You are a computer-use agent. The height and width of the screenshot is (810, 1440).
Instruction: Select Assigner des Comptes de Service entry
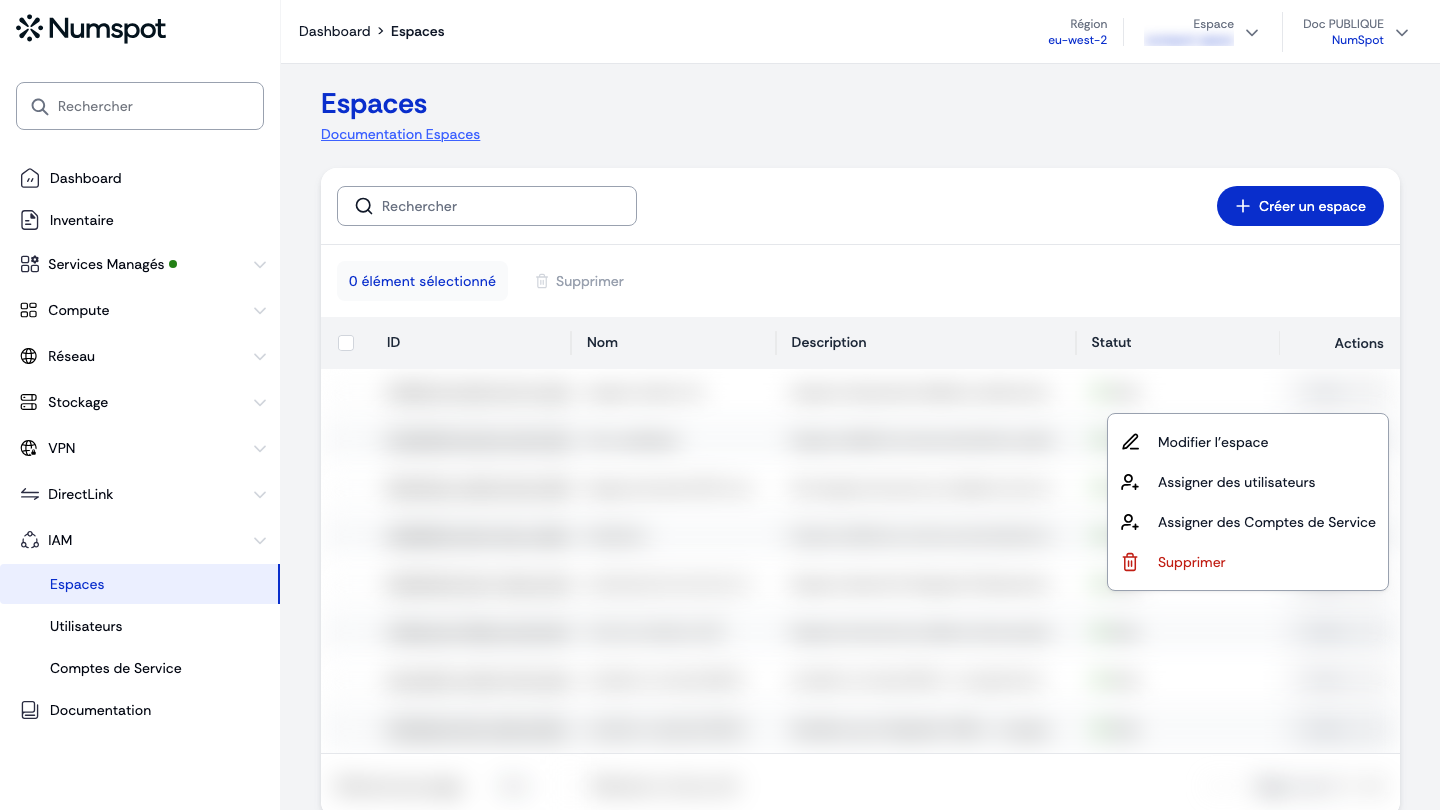pos(1248,522)
